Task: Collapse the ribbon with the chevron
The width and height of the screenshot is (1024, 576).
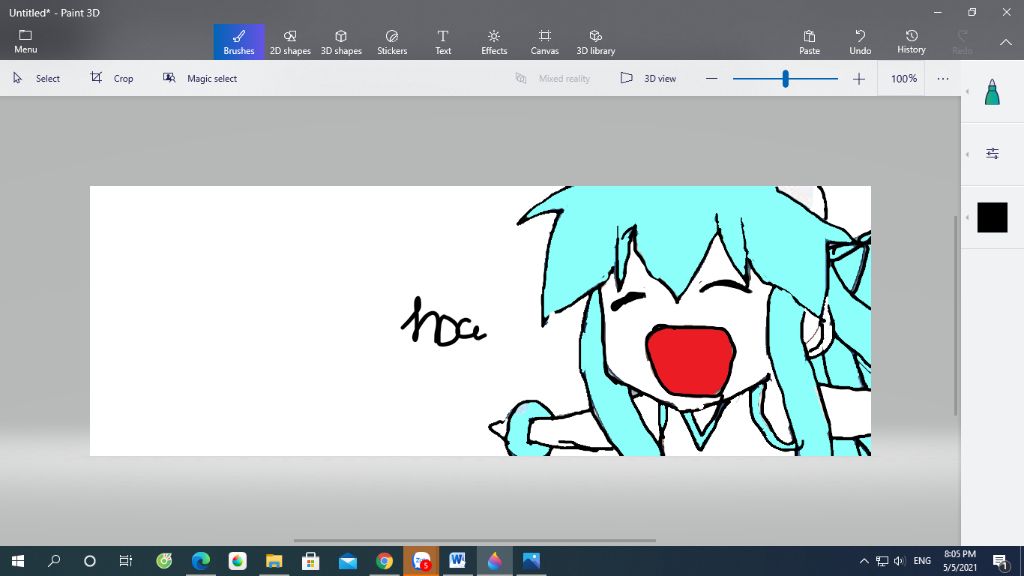Action: click(x=1005, y=42)
